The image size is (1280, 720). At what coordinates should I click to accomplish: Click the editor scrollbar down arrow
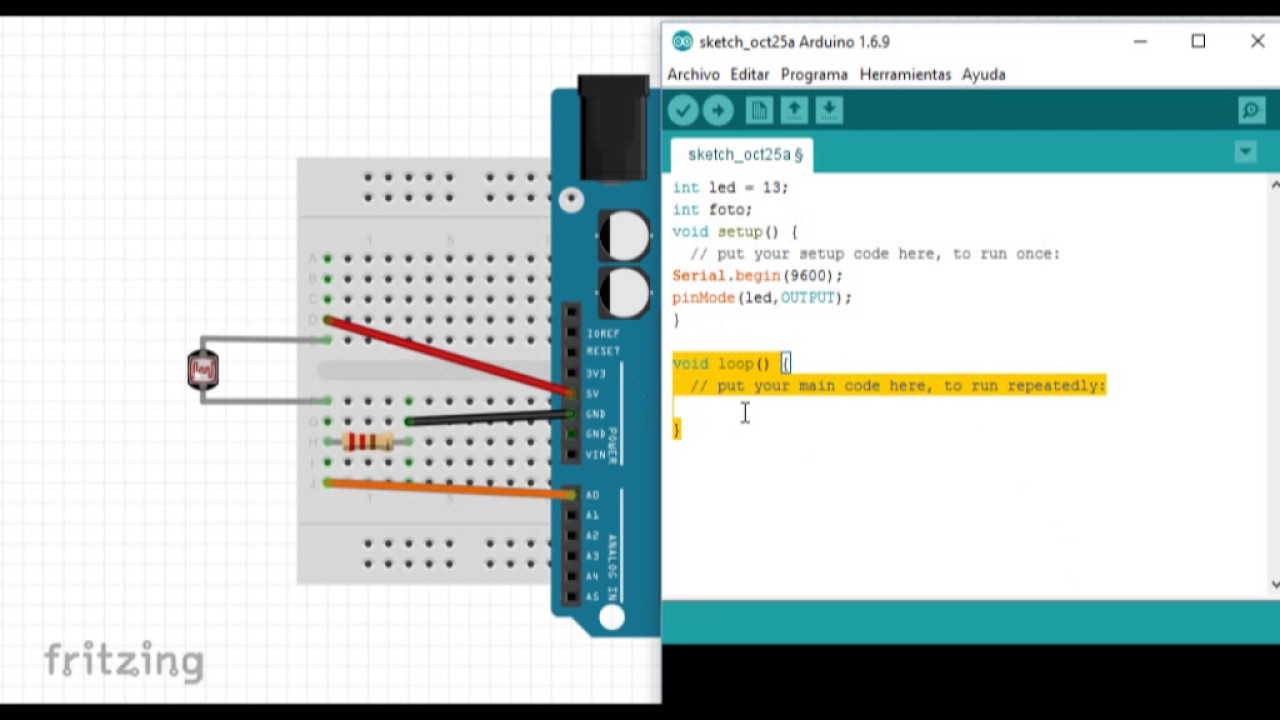pos(1274,584)
